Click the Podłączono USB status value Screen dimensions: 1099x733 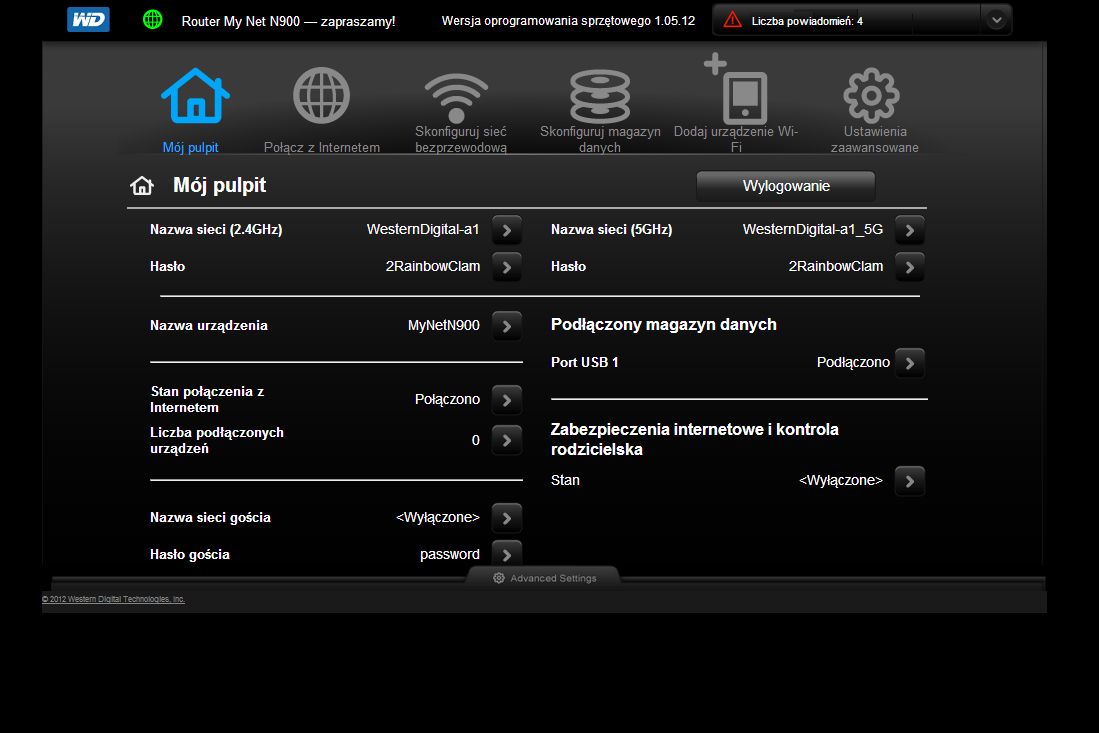pos(853,362)
